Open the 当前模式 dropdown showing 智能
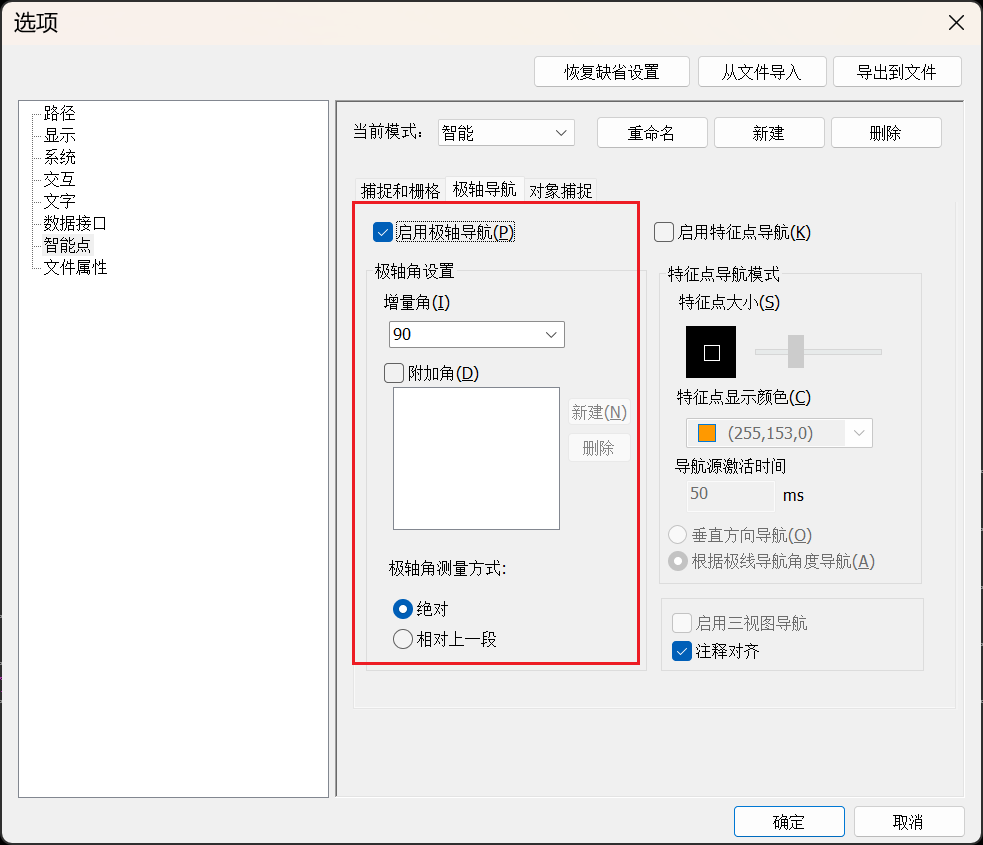Image resolution: width=983 pixels, height=845 pixels. [x=506, y=133]
